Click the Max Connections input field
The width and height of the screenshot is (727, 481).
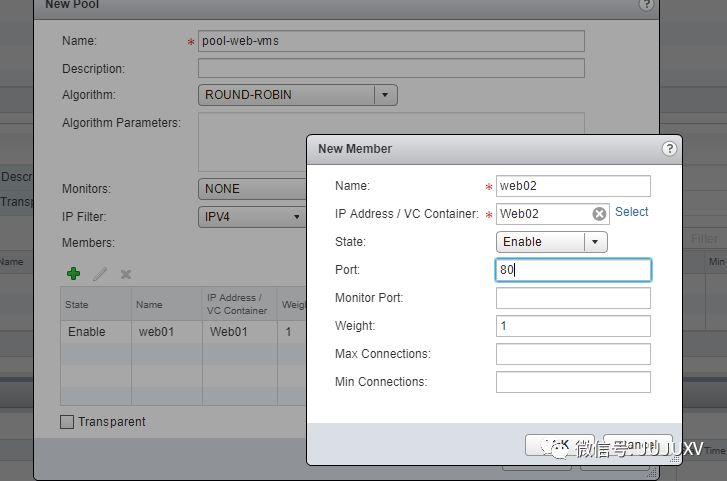[573, 354]
